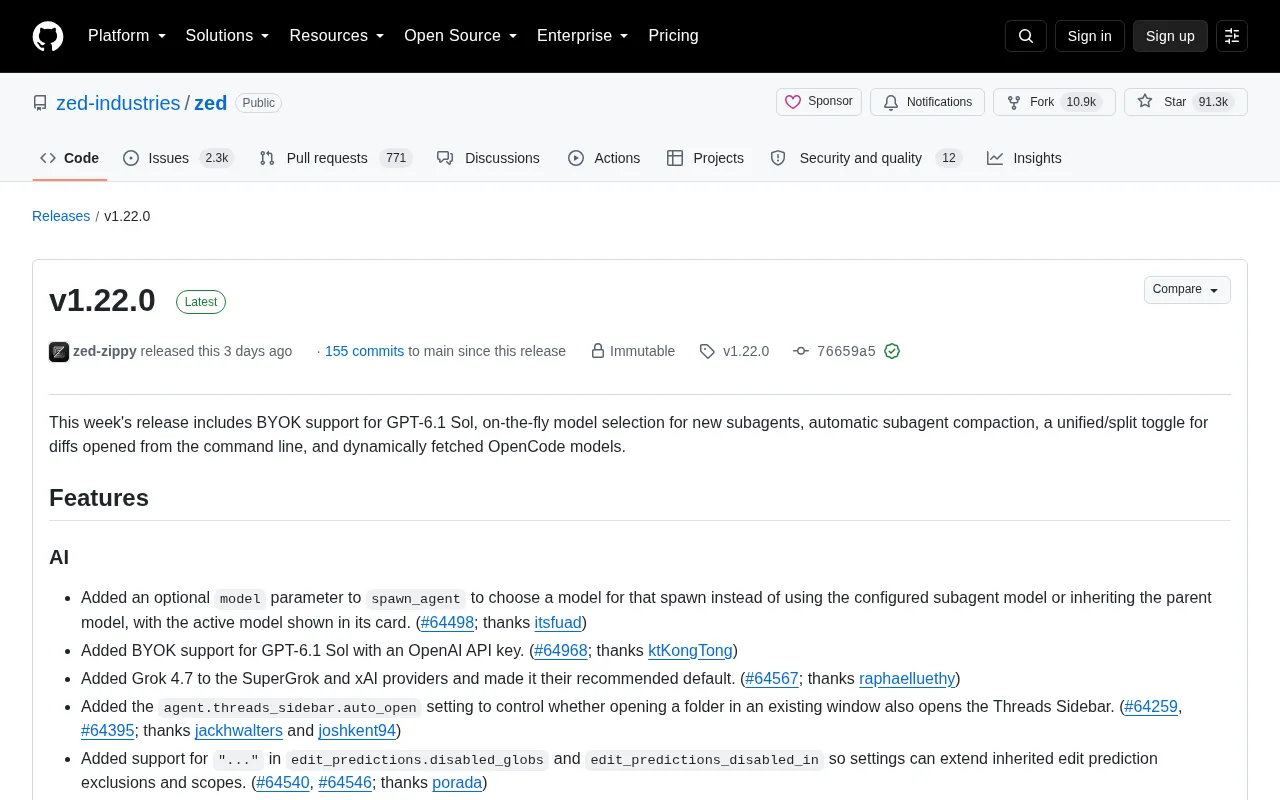Open the 155 commits link
Image resolution: width=1280 pixels, height=800 pixels.
pyautogui.click(x=364, y=351)
